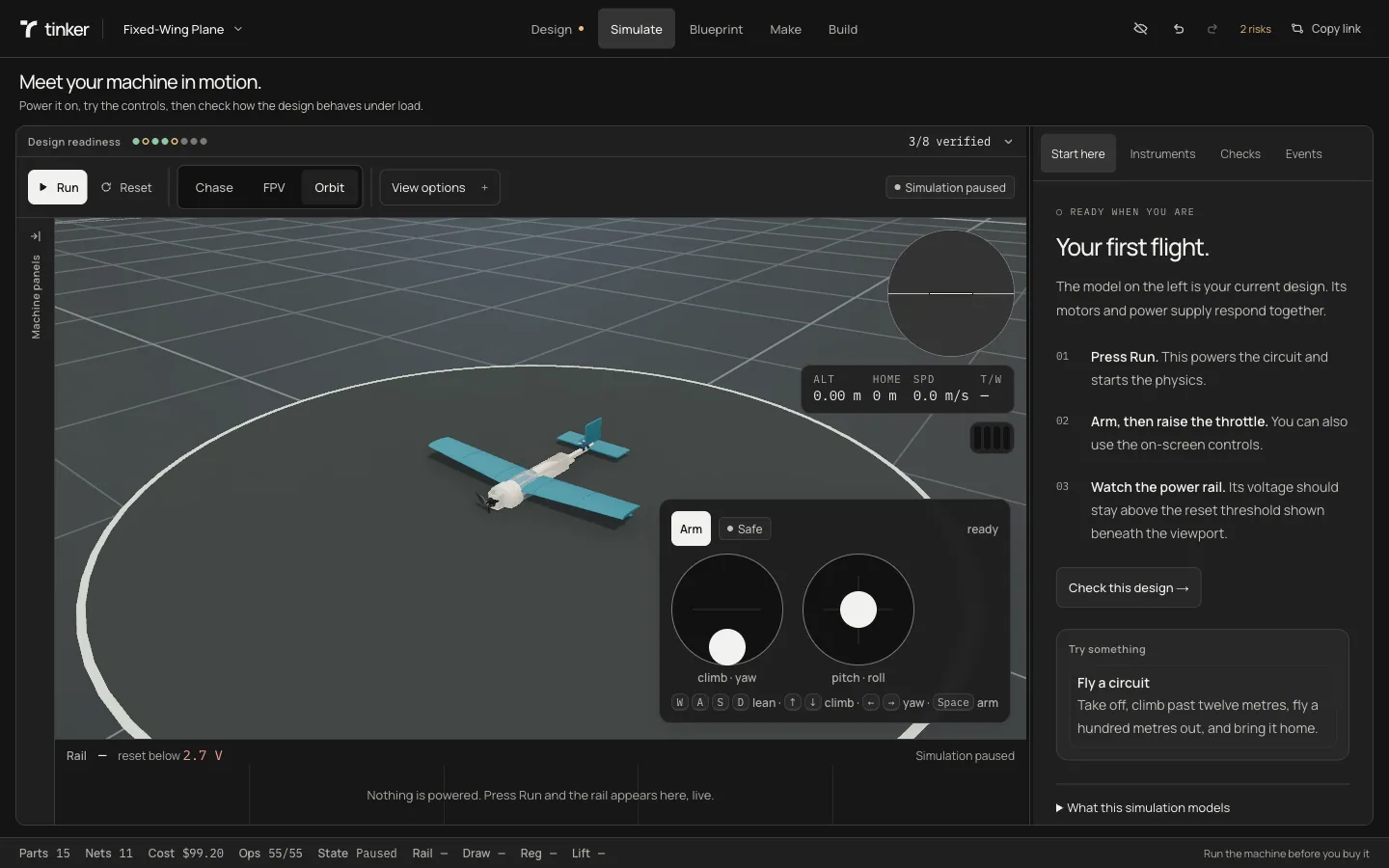Open the Events panel tab
1389x868 pixels.
tap(1303, 153)
